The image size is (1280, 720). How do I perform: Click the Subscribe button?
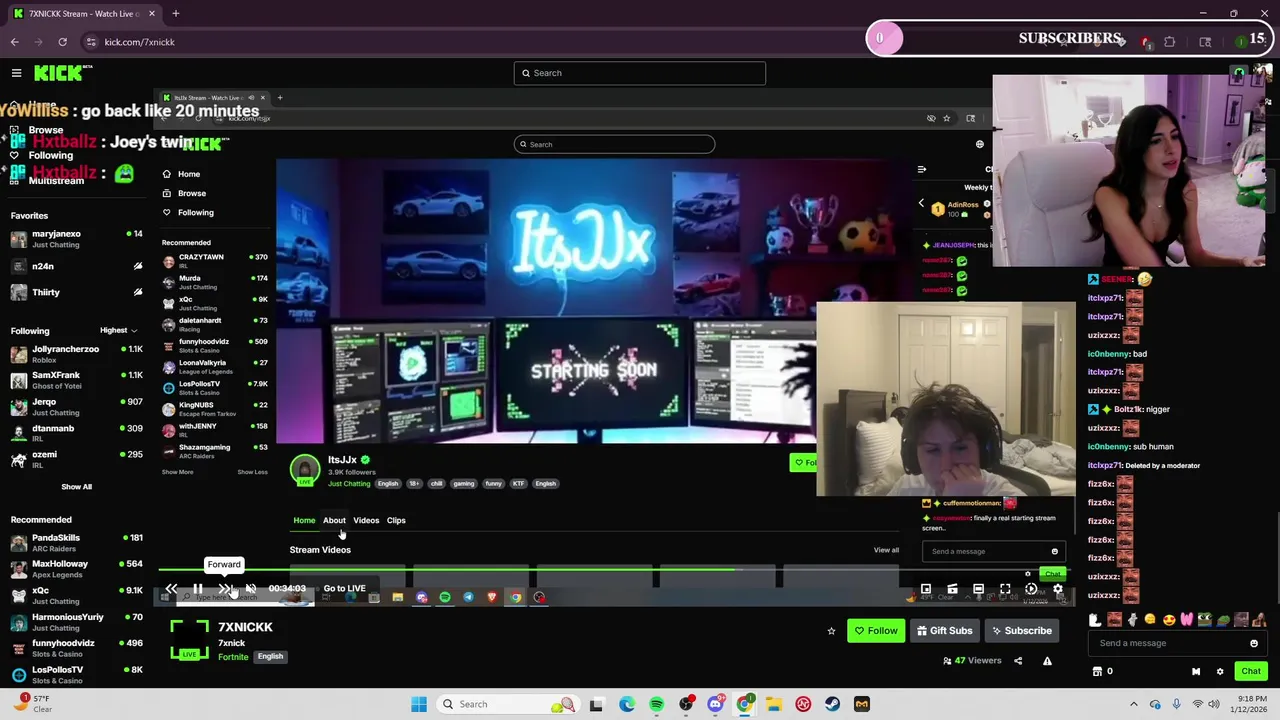1021,631
